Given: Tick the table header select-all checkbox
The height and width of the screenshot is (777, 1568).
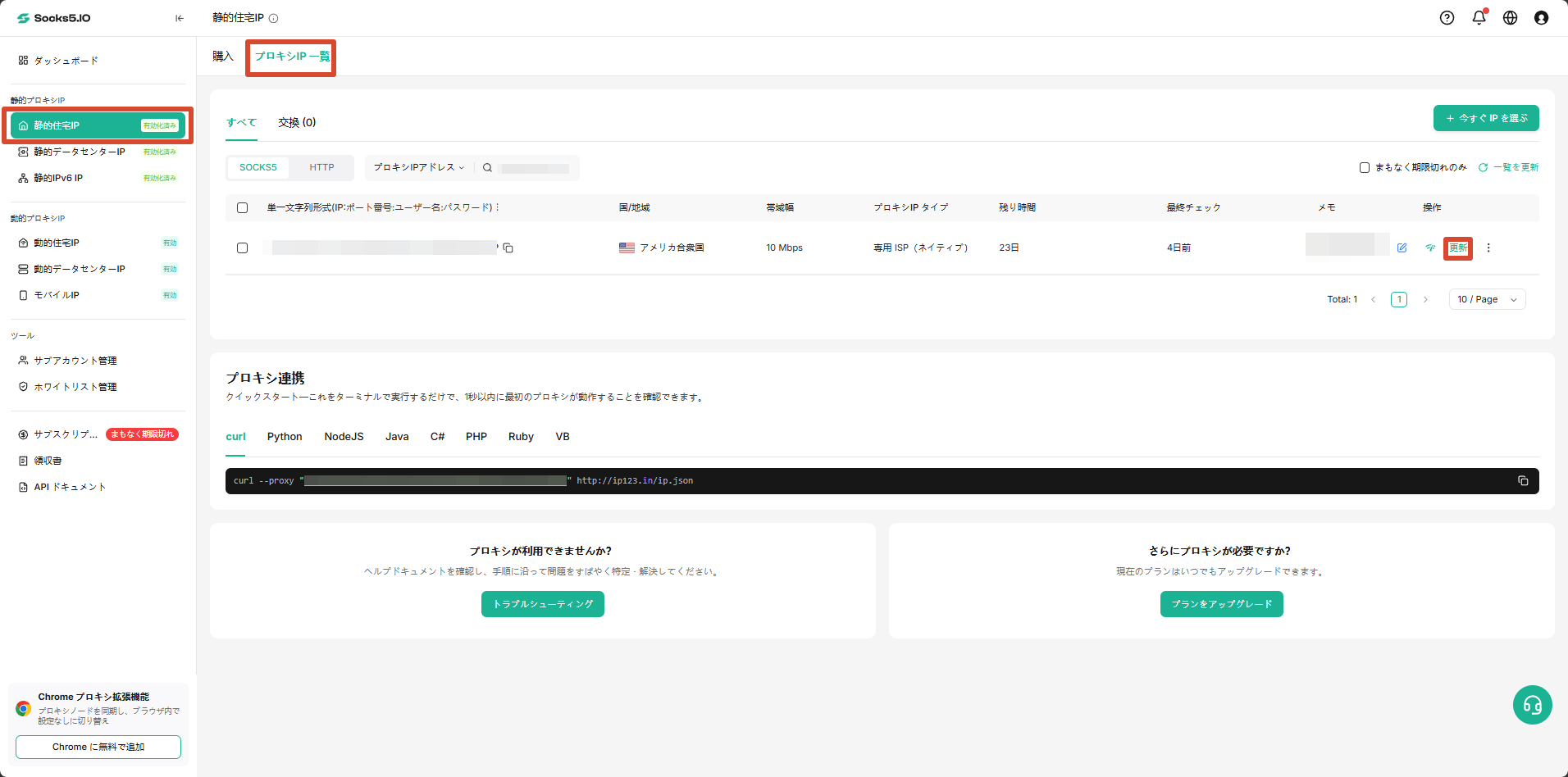Looking at the screenshot, I should pyautogui.click(x=242, y=207).
